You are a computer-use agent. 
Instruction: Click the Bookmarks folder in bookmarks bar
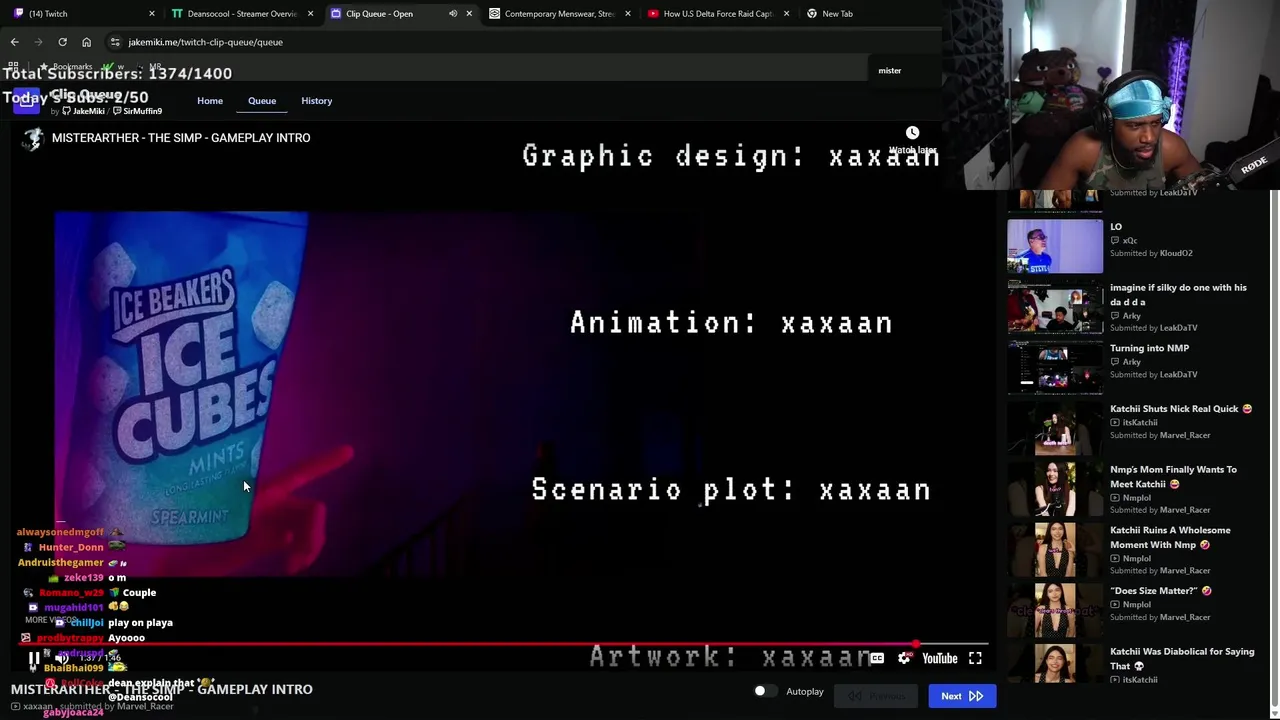click(66, 67)
